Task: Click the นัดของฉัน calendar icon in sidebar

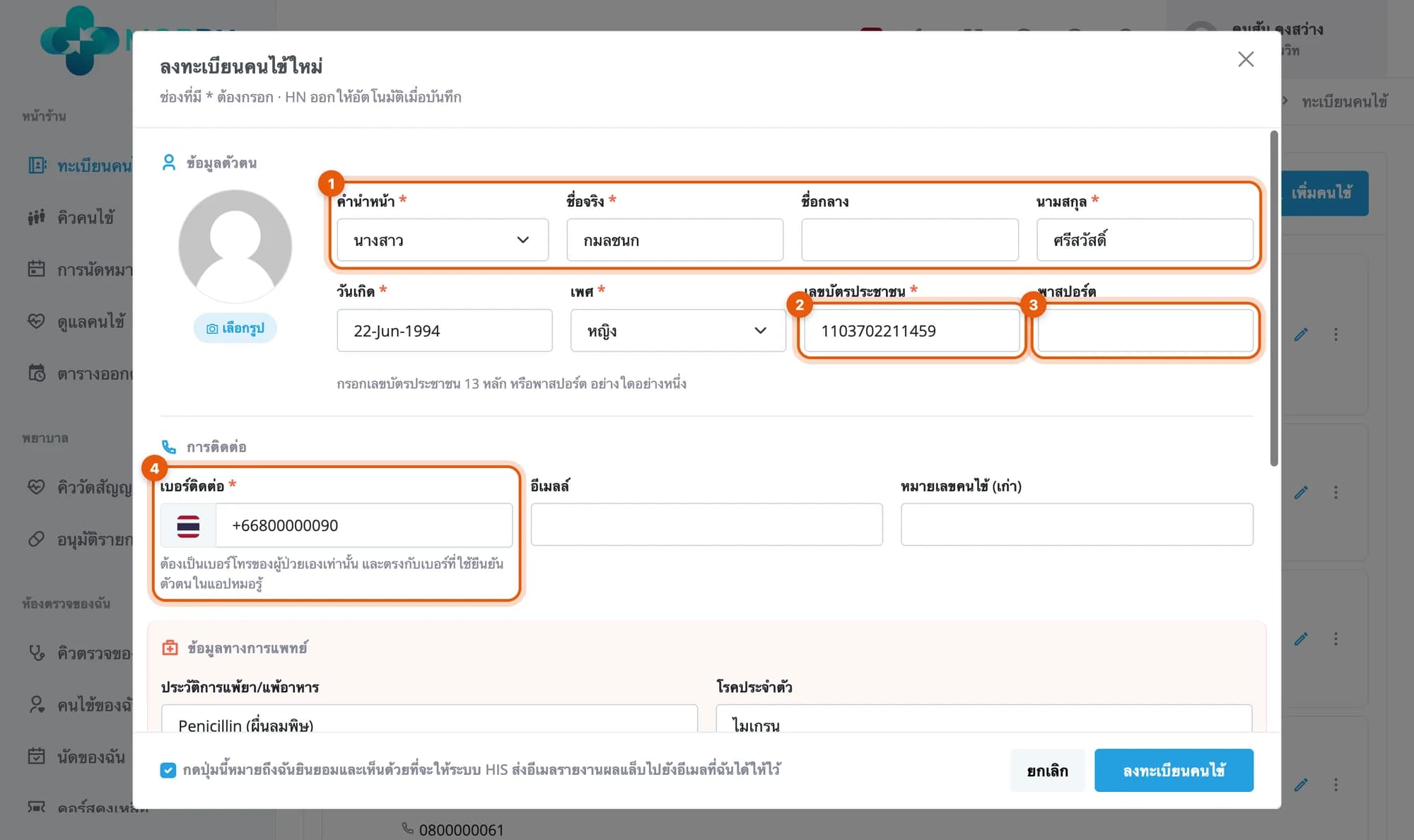Action: pyautogui.click(x=36, y=757)
